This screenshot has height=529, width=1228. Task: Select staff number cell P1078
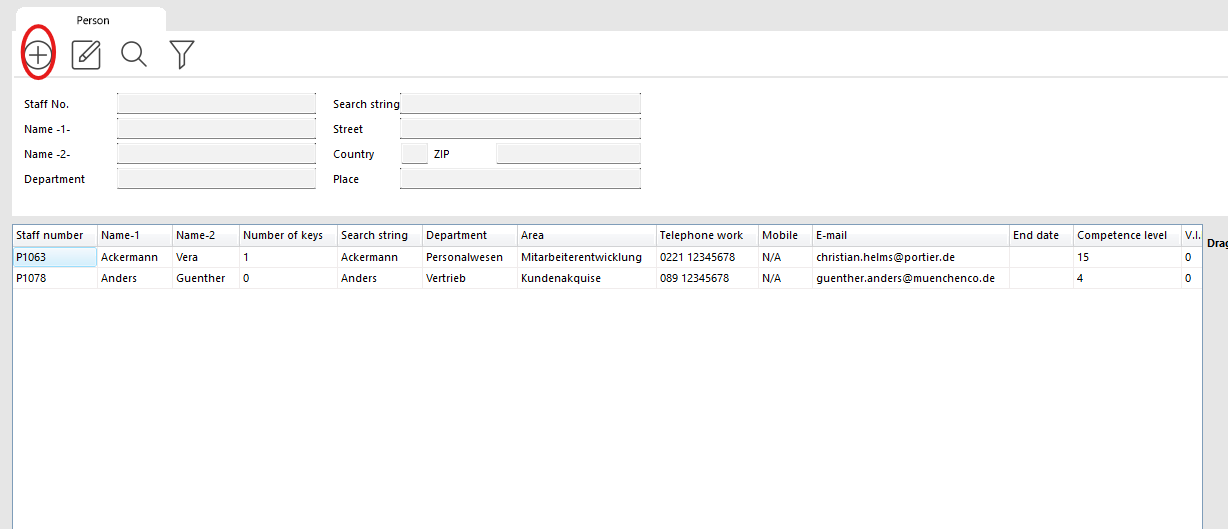coord(55,278)
